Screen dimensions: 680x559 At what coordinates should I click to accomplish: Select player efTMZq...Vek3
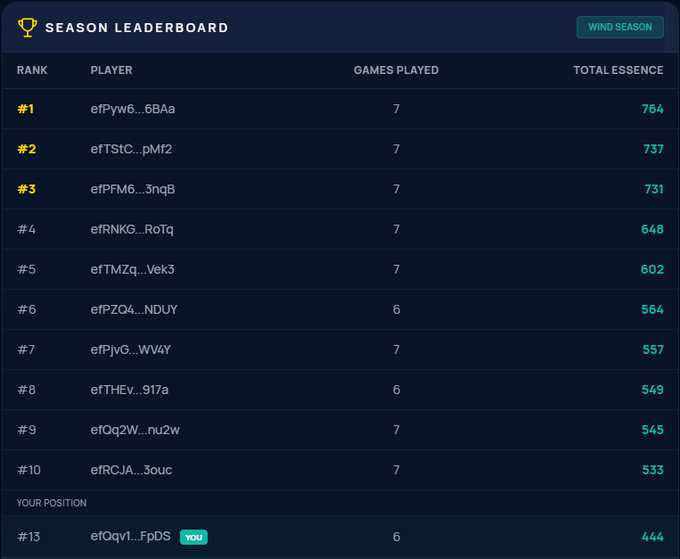tap(132, 269)
